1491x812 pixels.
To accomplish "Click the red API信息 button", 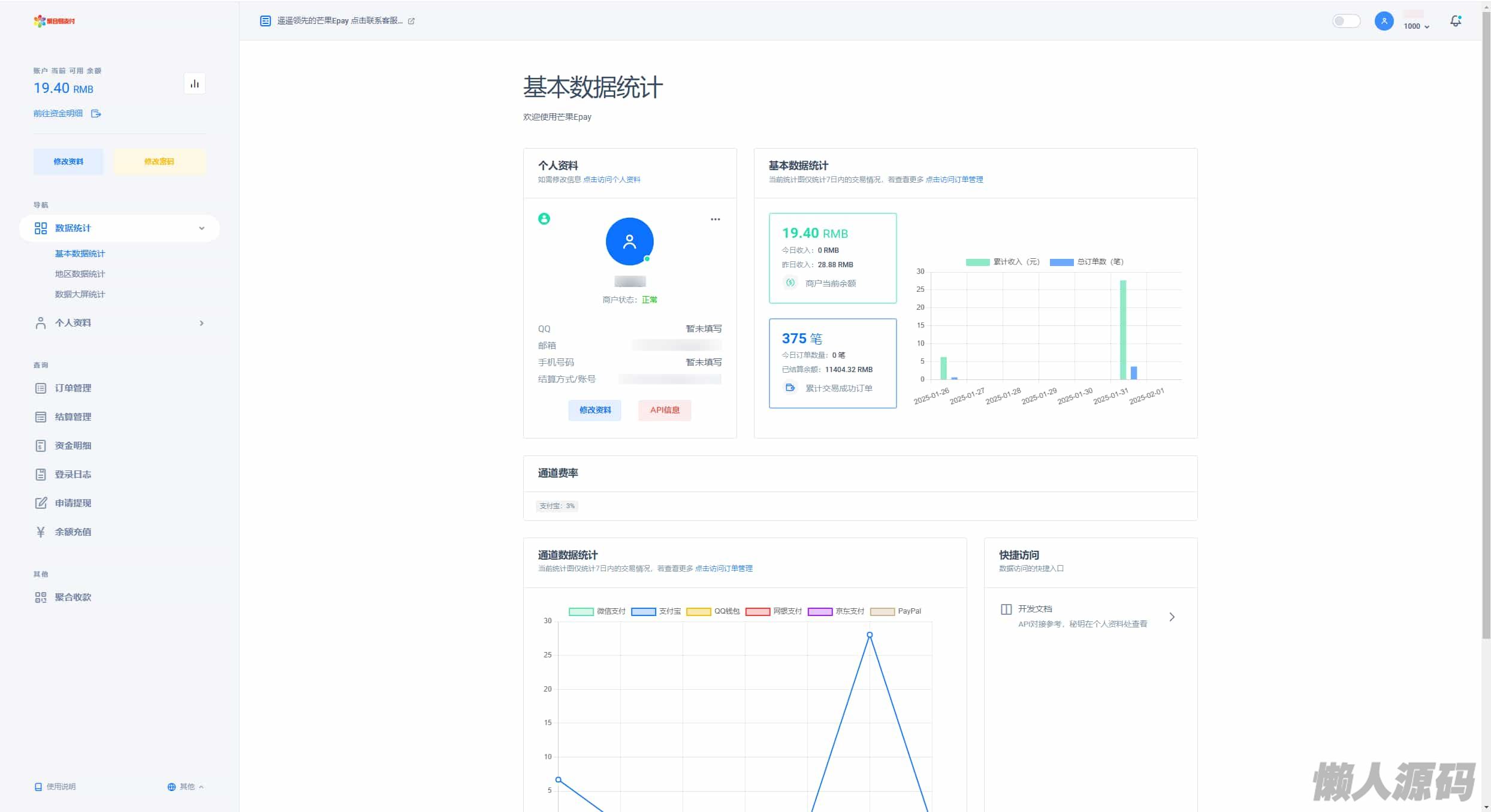I will pyautogui.click(x=665, y=410).
